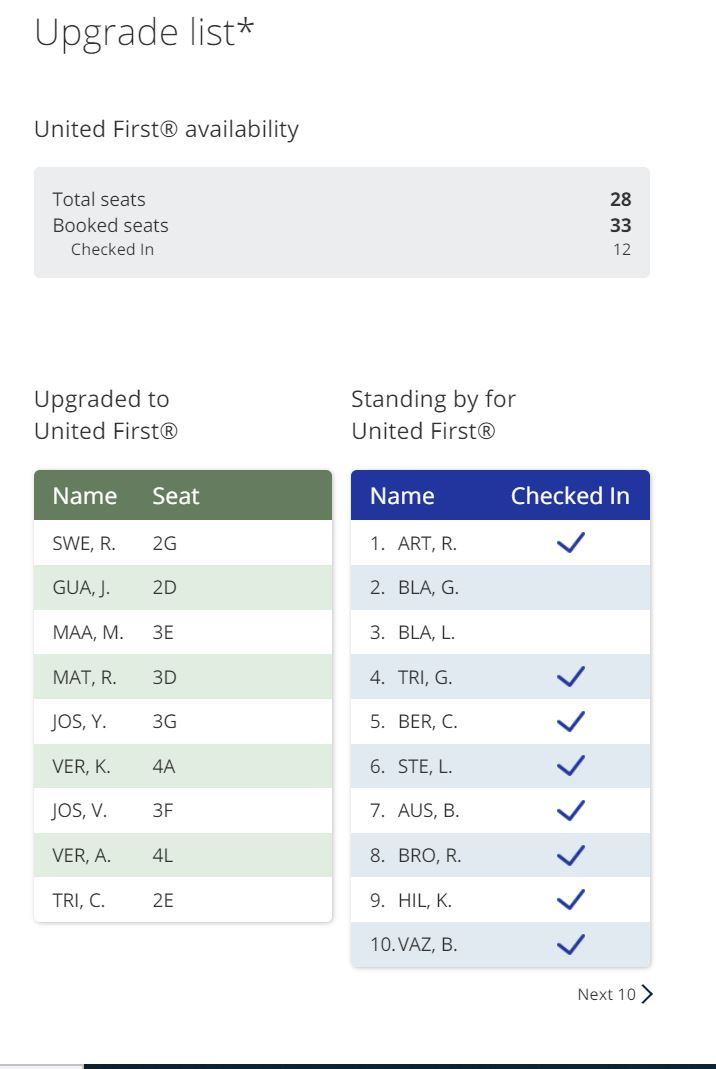Select upgraded passenger SWE, R. row
Screen dimensions: 716x1069
183,544
